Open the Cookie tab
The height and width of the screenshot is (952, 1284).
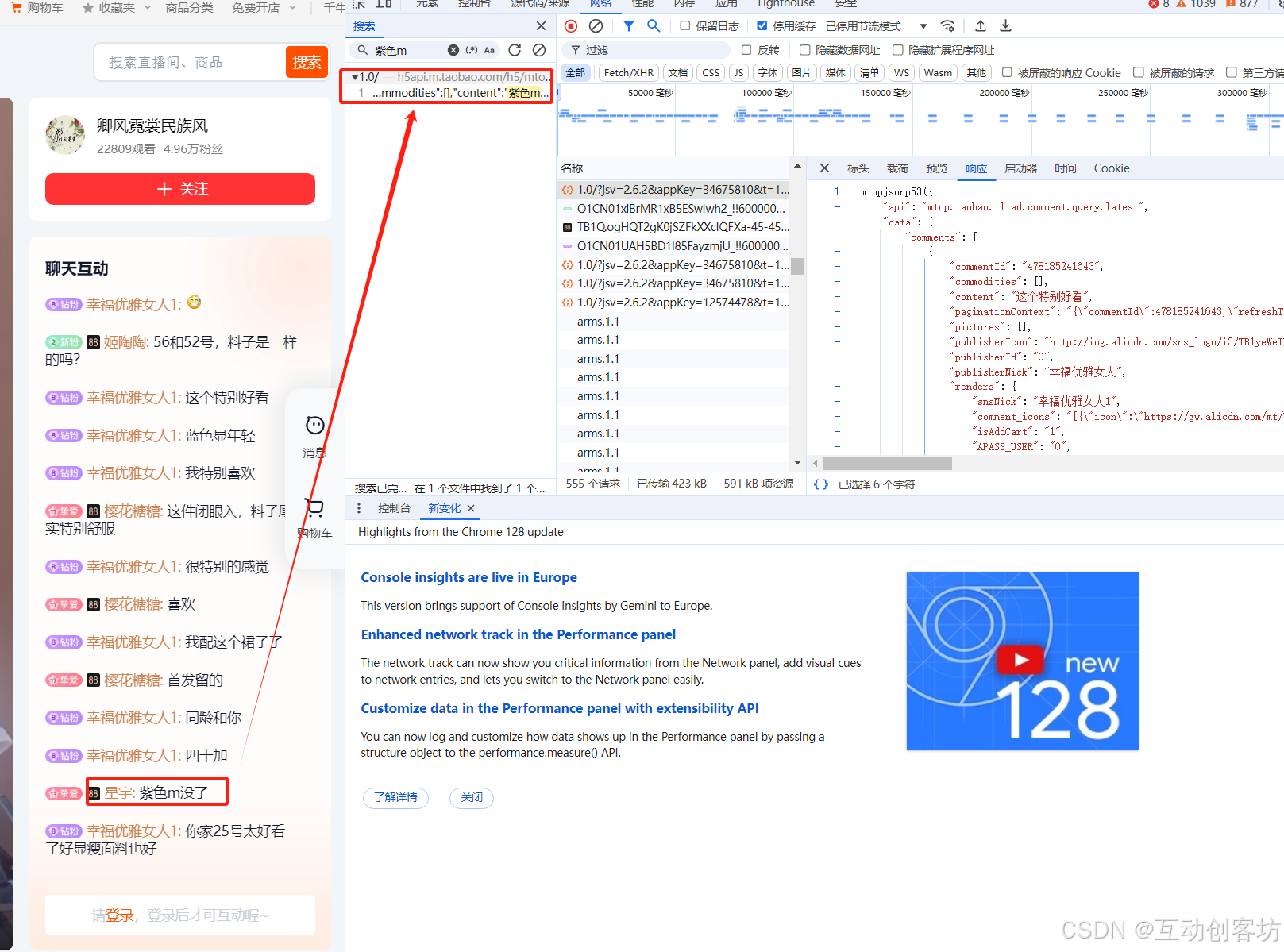pos(1112,168)
